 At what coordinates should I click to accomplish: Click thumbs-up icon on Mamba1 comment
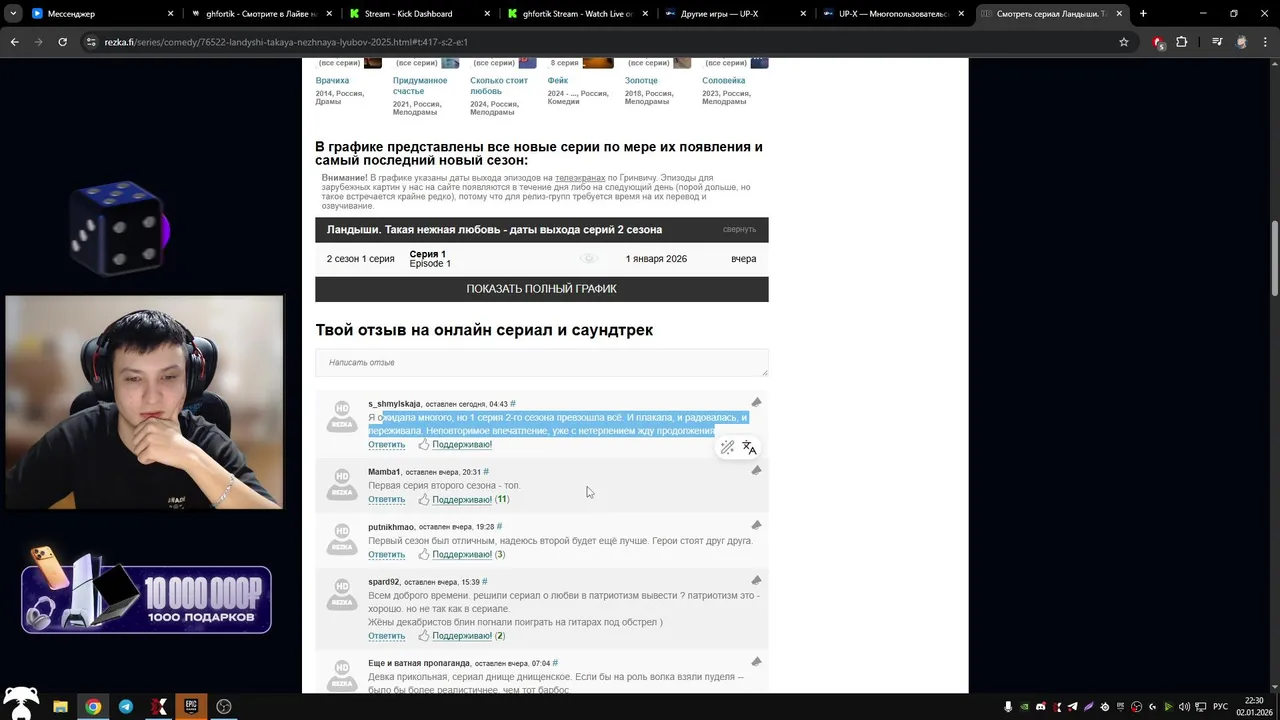tap(424, 499)
